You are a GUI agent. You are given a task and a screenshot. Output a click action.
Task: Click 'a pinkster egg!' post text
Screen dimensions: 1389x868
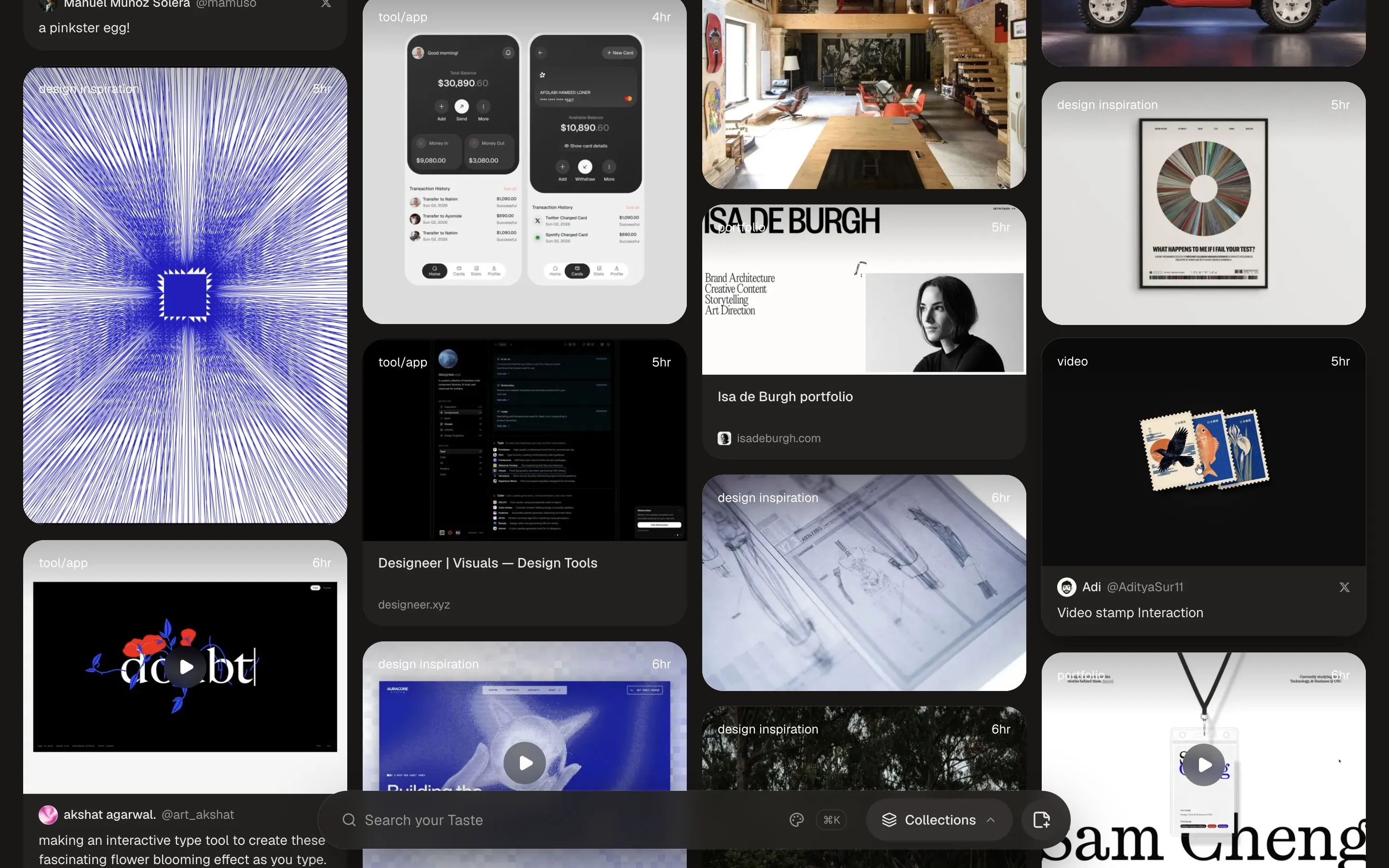pyautogui.click(x=84, y=27)
